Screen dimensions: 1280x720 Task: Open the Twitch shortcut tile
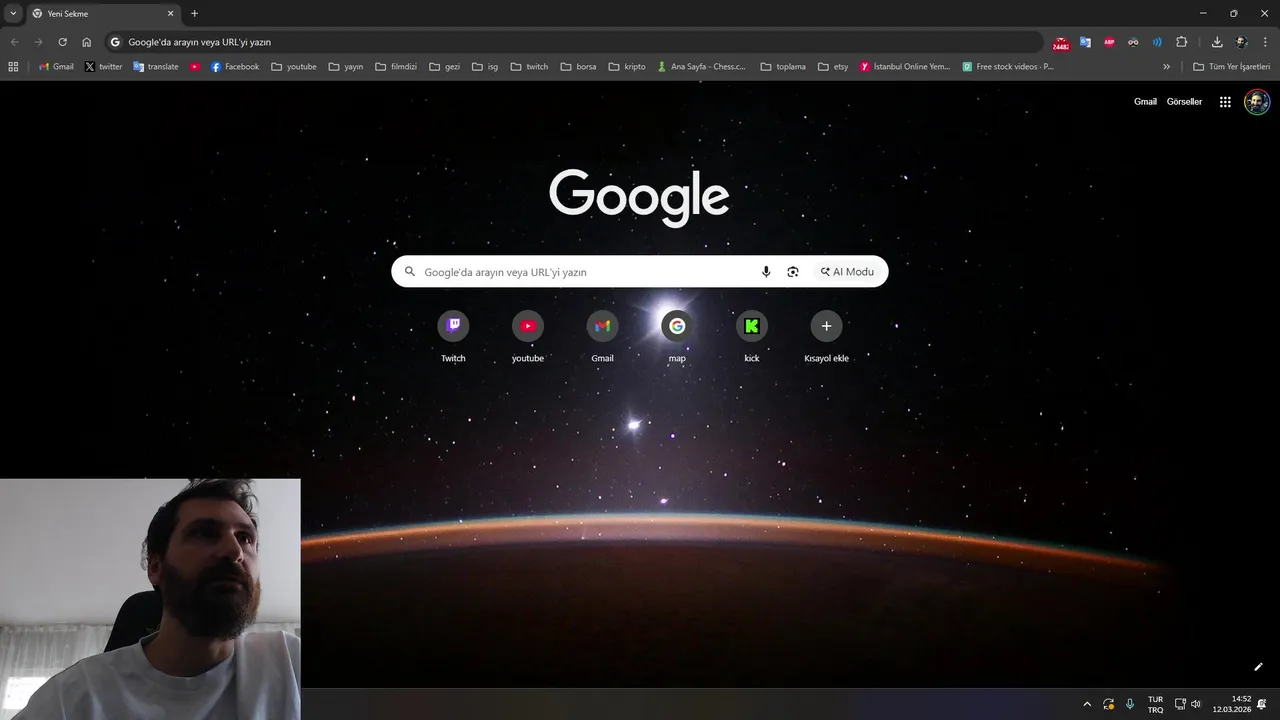[453, 336]
